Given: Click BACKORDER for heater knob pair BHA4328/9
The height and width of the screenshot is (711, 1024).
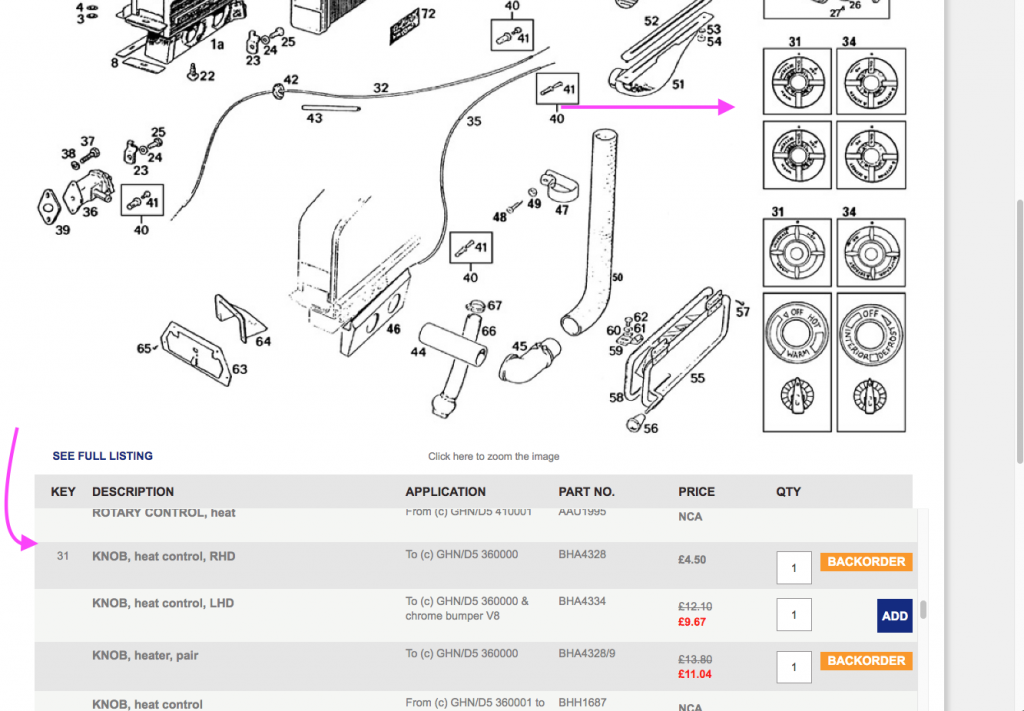Looking at the screenshot, I should point(866,661).
